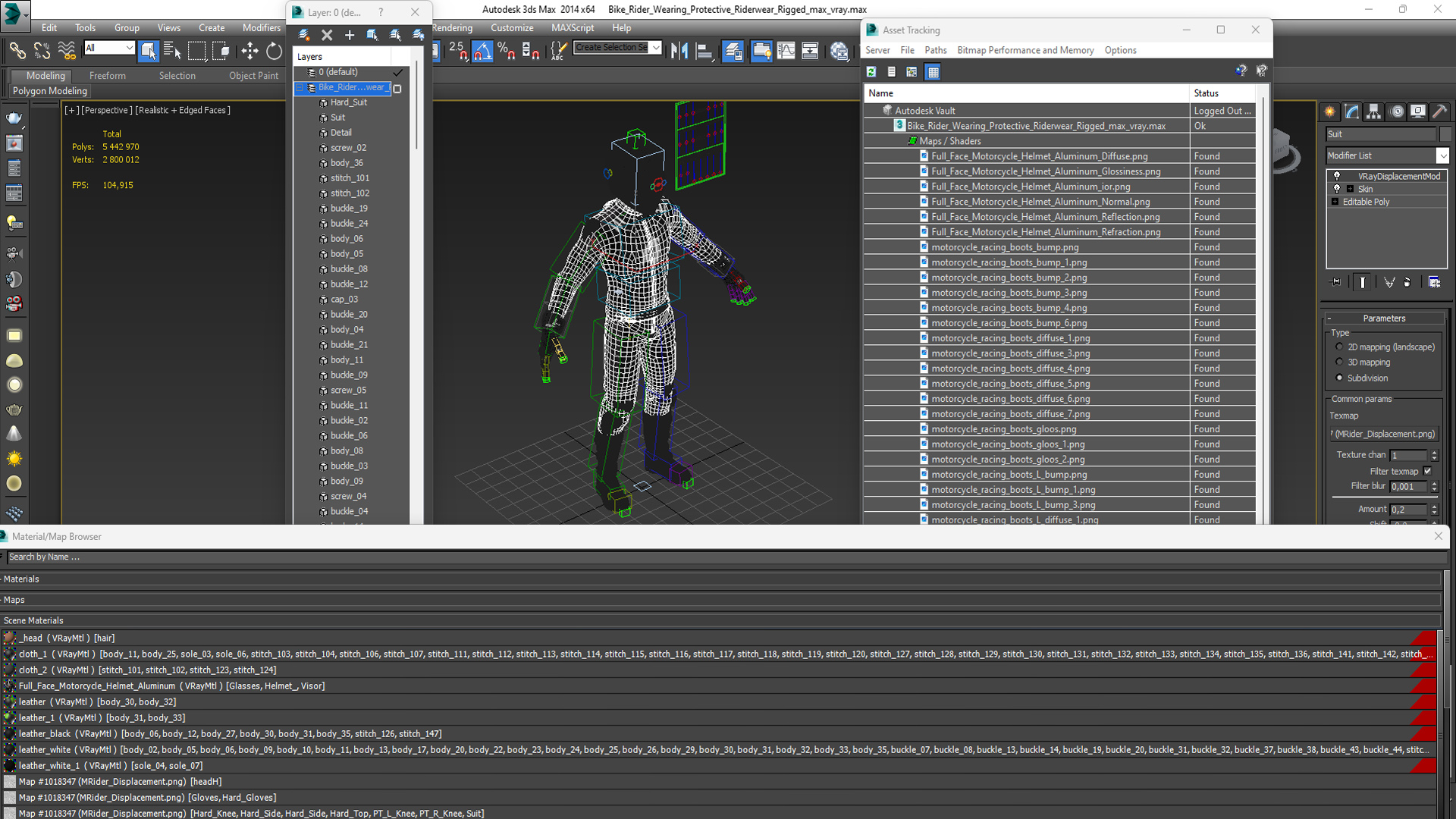Select 3D mapping radio button
The width and height of the screenshot is (1456, 819).
pos(1339,362)
